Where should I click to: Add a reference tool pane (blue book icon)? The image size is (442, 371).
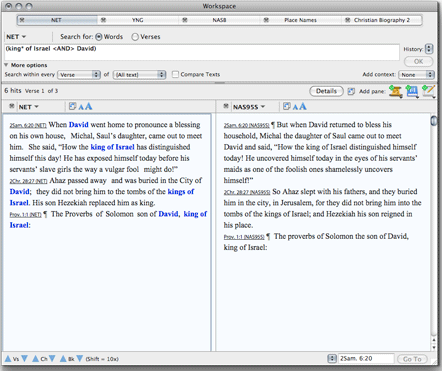click(x=412, y=91)
